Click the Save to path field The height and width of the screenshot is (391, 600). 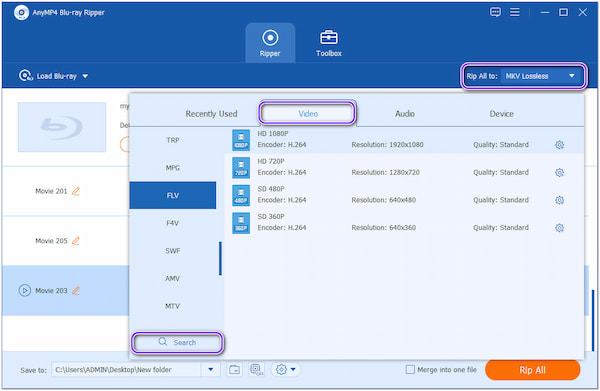[127, 370]
